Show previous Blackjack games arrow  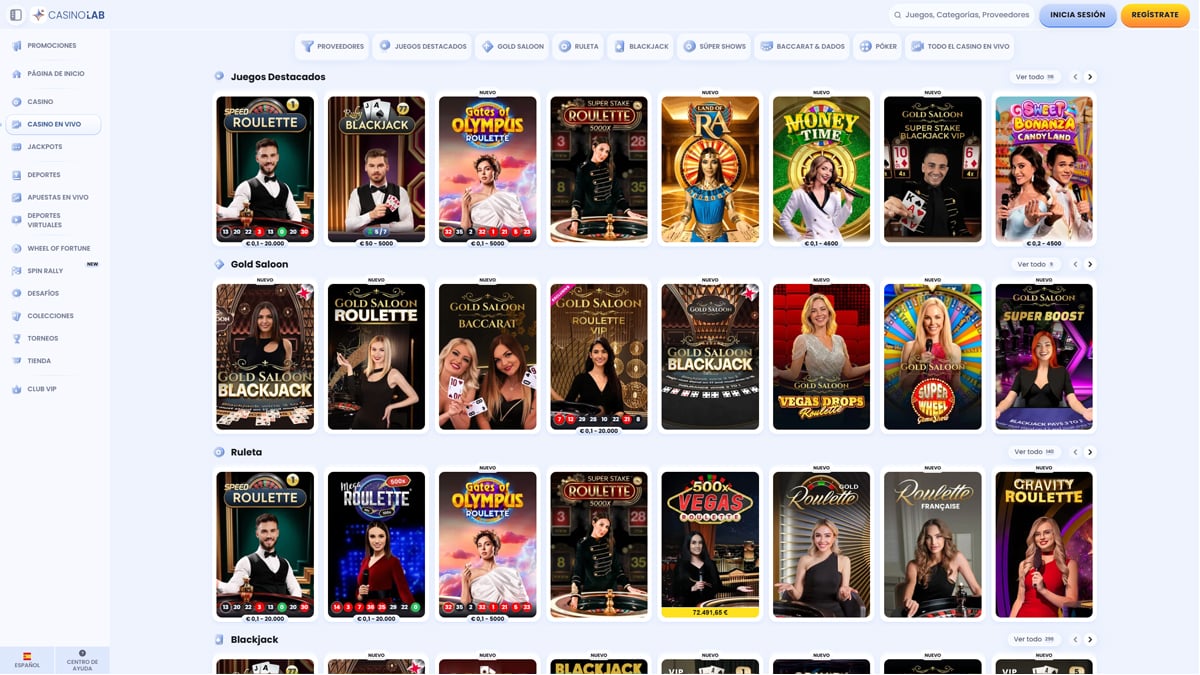click(x=1075, y=640)
